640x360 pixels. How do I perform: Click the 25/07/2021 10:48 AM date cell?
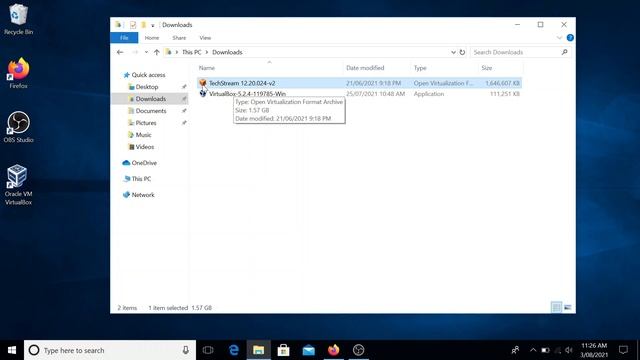(376, 93)
